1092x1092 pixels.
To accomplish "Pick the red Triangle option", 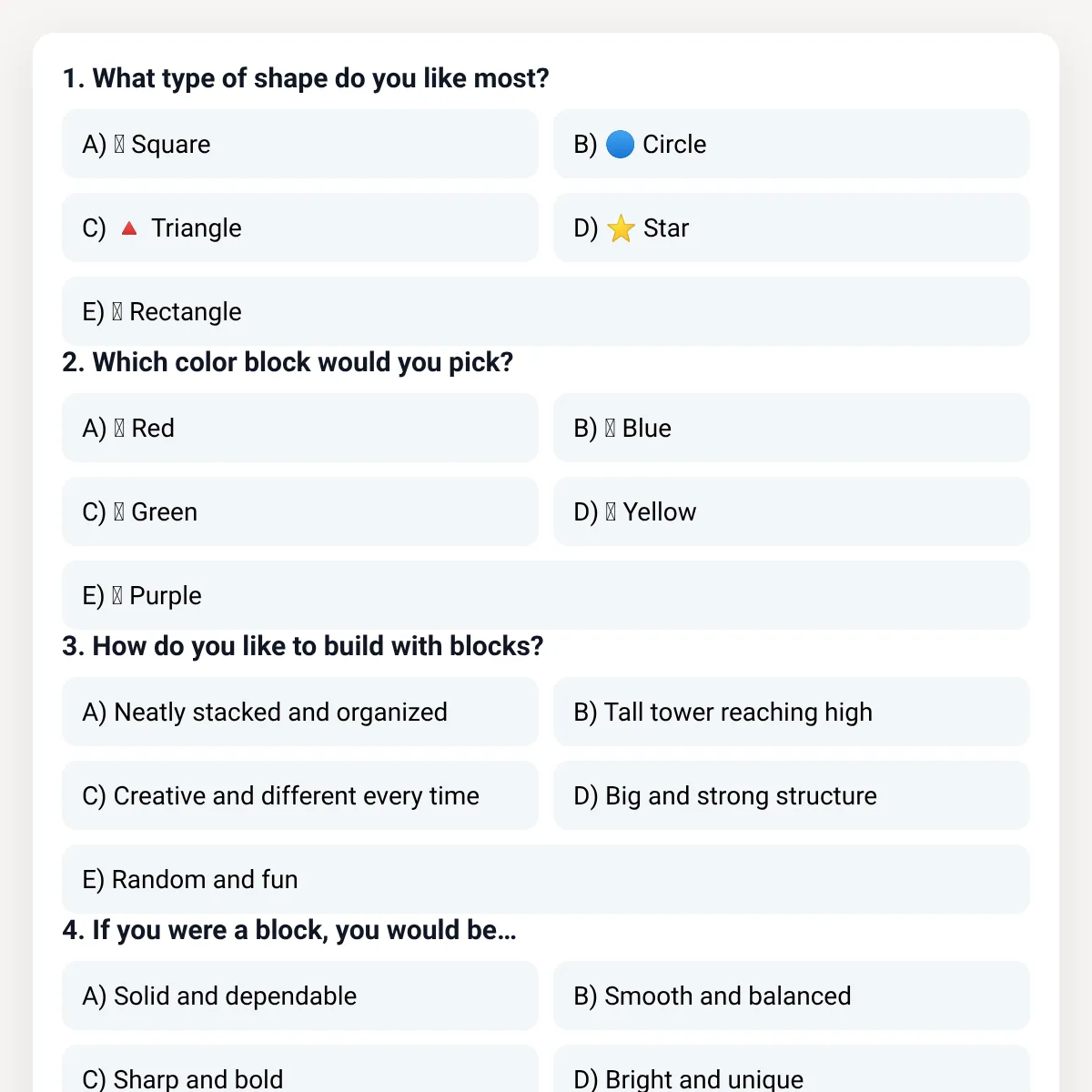I will [300, 227].
